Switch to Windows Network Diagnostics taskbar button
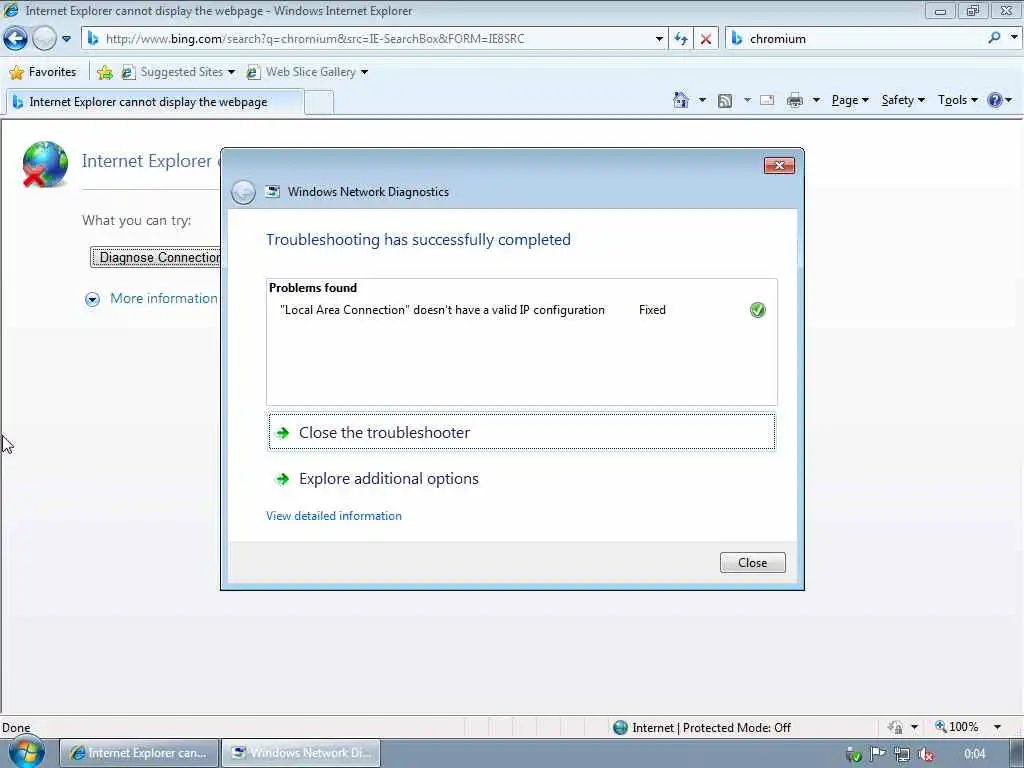The width and height of the screenshot is (1024, 768). [x=301, y=753]
